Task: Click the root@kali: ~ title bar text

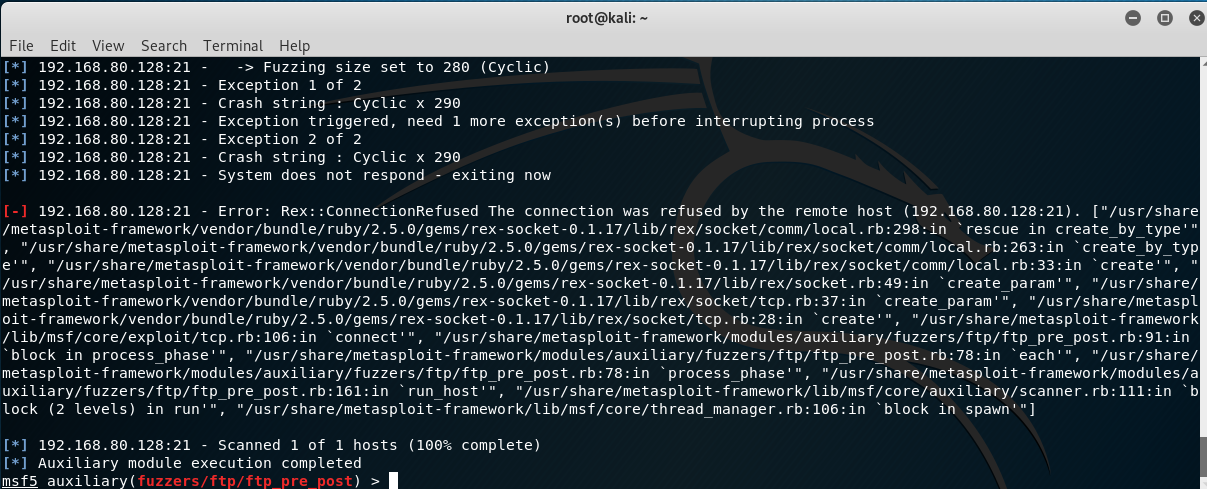Action: pos(603,18)
